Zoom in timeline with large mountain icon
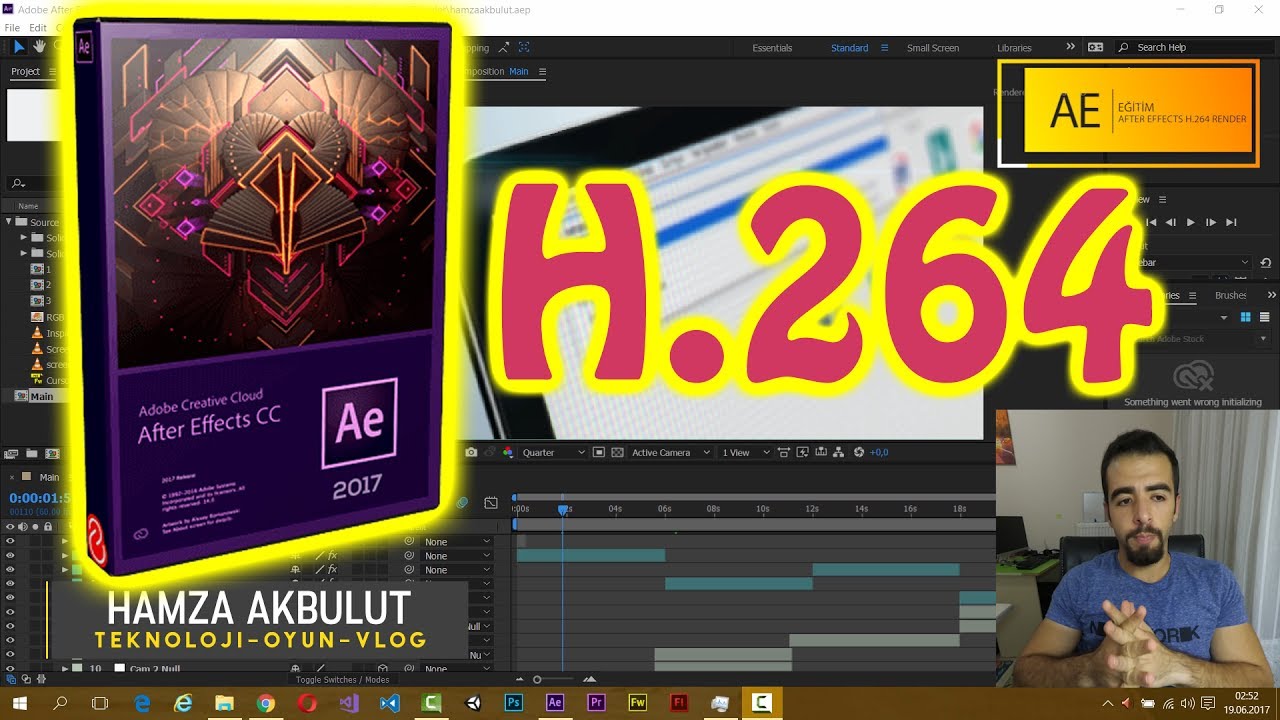The width and height of the screenshot is (1280, 720). (x=589, y=680)
